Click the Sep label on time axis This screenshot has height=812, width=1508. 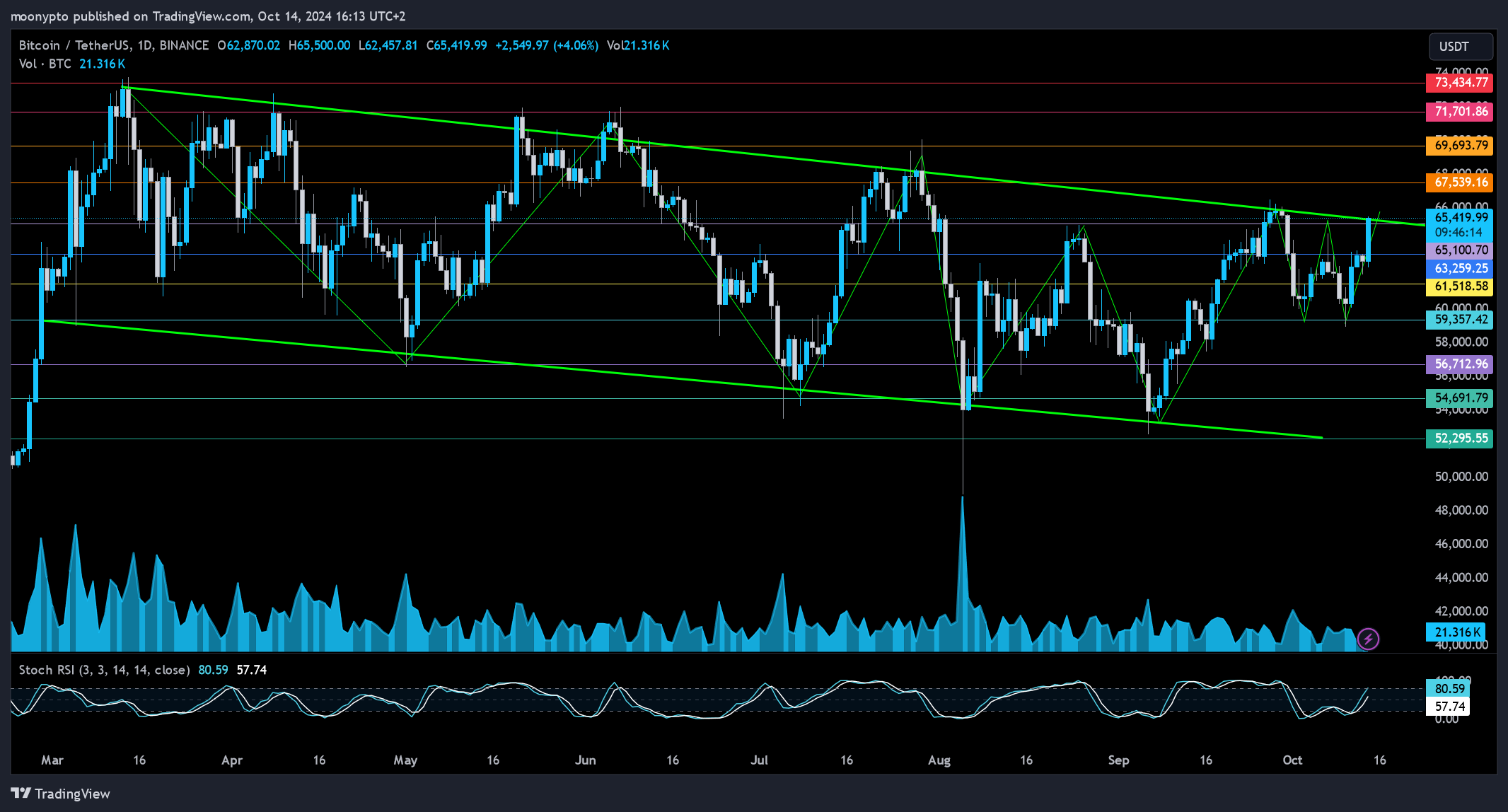point(1118,760)
